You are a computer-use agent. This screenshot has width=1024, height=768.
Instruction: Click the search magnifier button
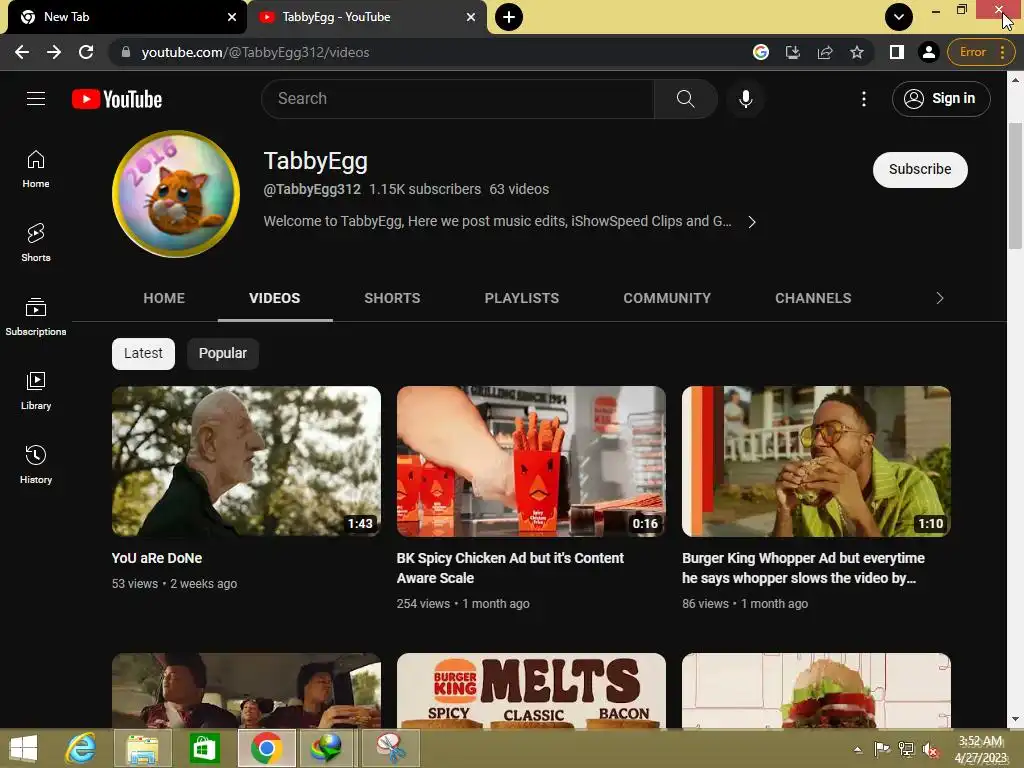[685, 99]
